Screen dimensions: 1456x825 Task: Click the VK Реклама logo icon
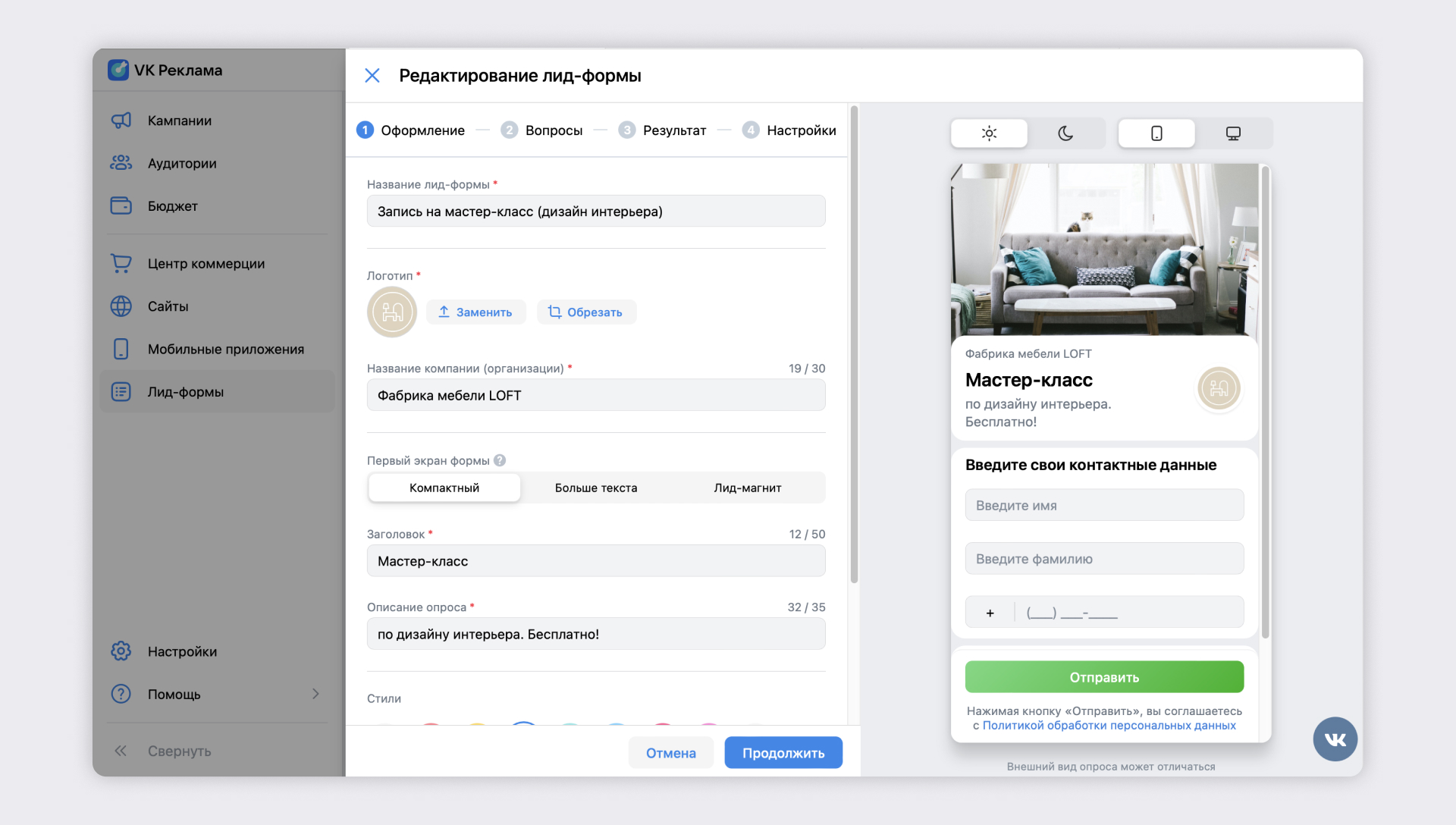[118, 70]
